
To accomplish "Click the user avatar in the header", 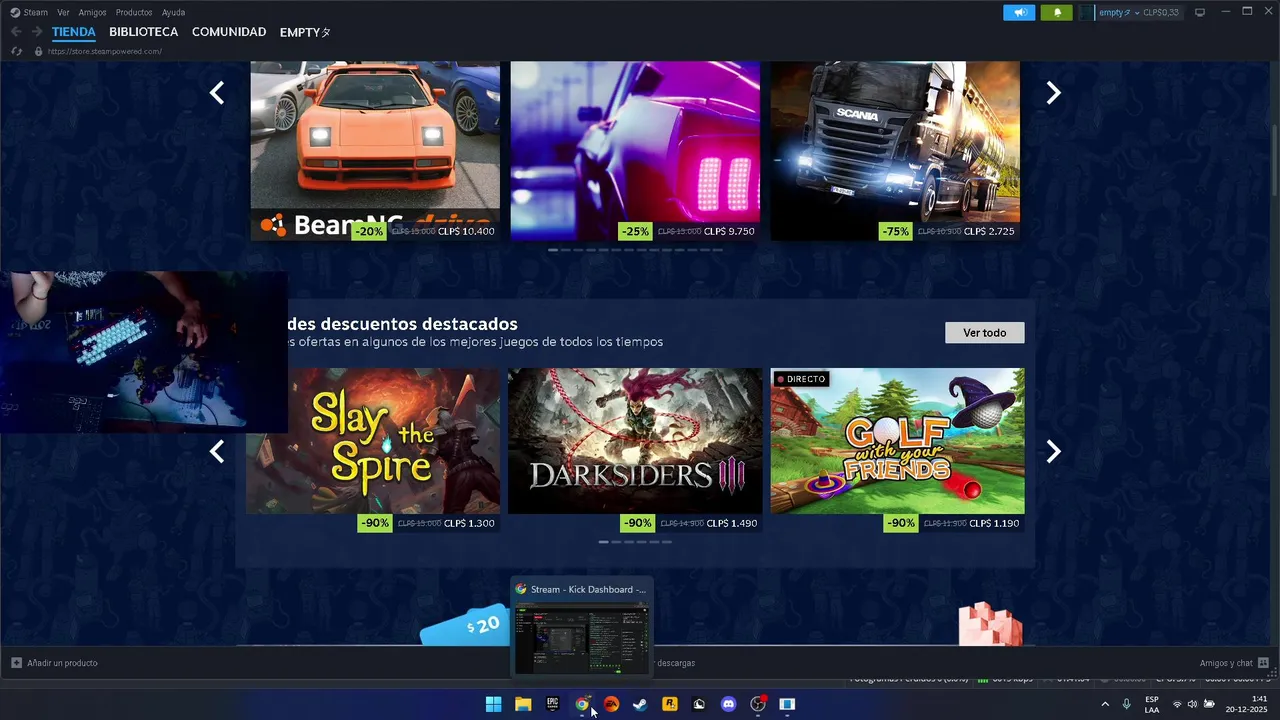I will pyautogui.click(x=1088, y=12).
